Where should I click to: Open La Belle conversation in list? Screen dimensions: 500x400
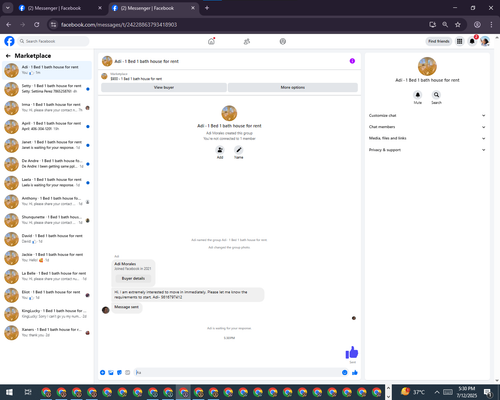[x=47, y=276]
